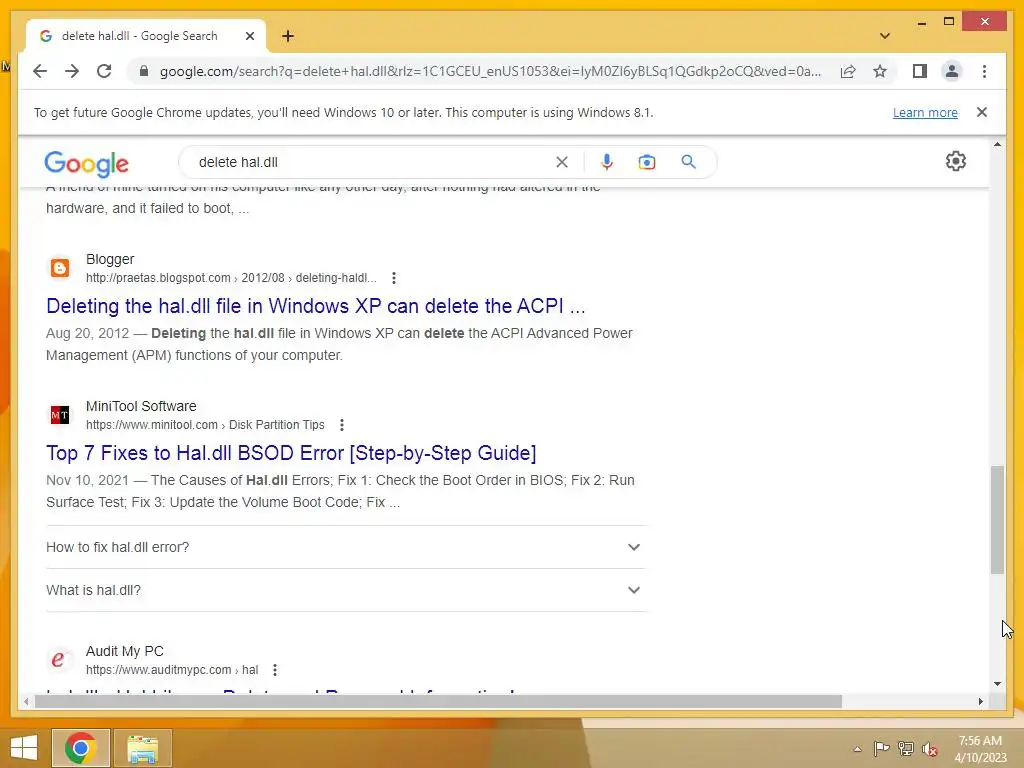
Task: Clear the search box text
Action: pos(562,162)
